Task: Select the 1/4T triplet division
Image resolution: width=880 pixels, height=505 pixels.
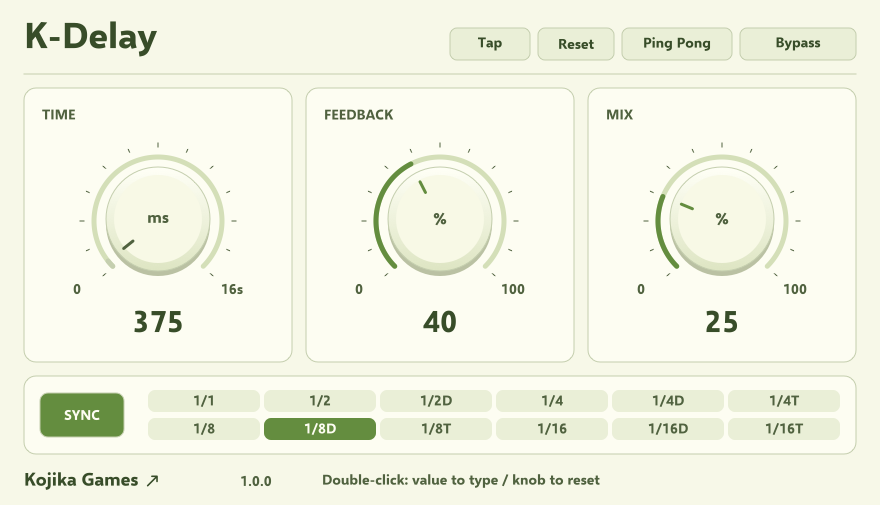Action: (x=784, y=401)
